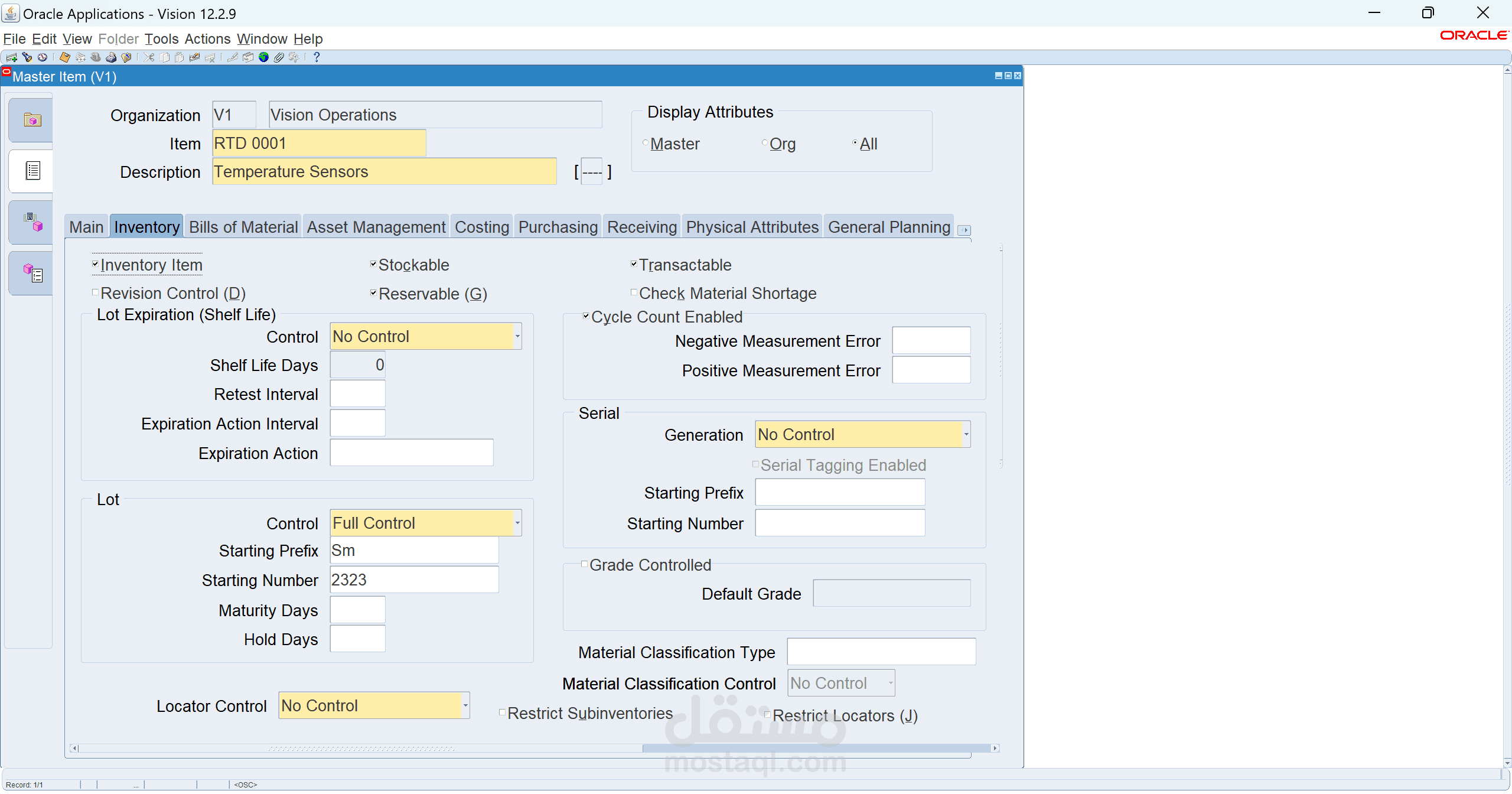Enable the Revision Control checkbox
Viewport: 1512px width, 794px height.
tap(95, 292)
